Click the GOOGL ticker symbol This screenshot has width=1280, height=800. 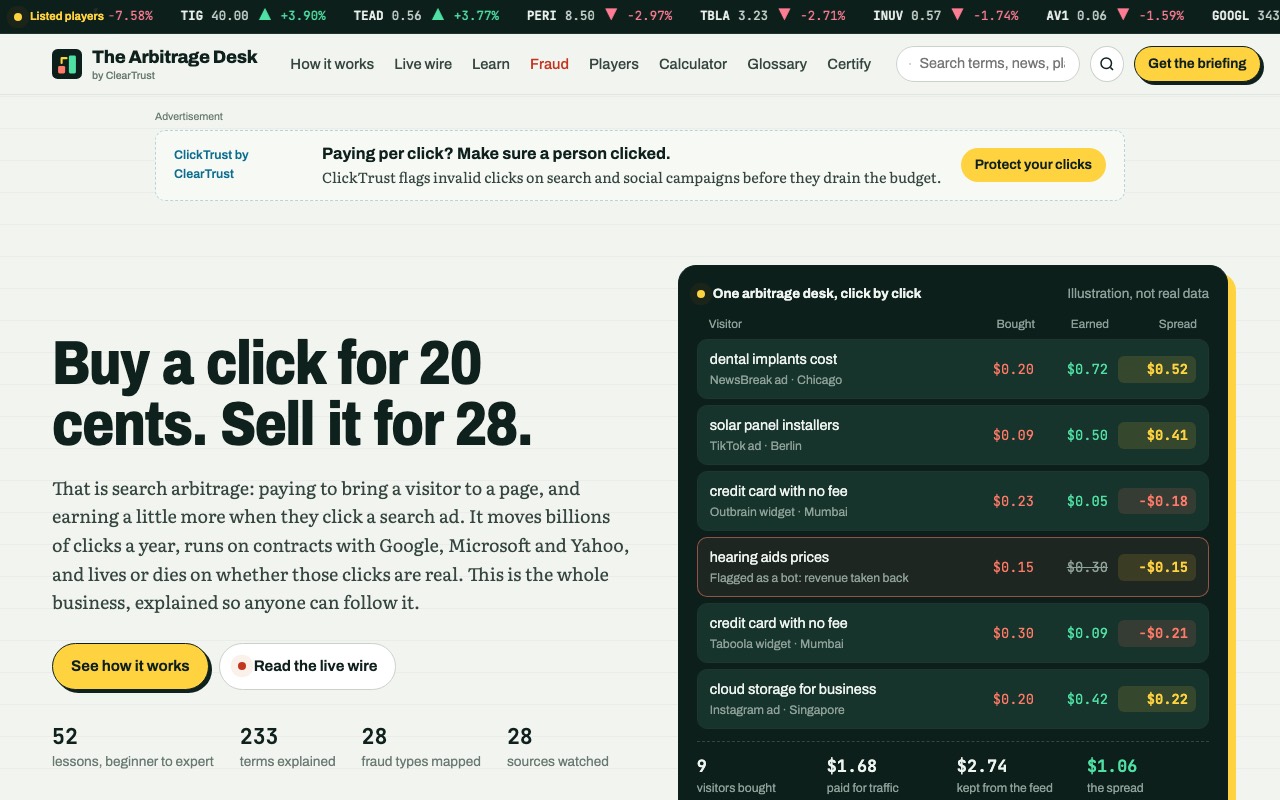[1230, 16]
